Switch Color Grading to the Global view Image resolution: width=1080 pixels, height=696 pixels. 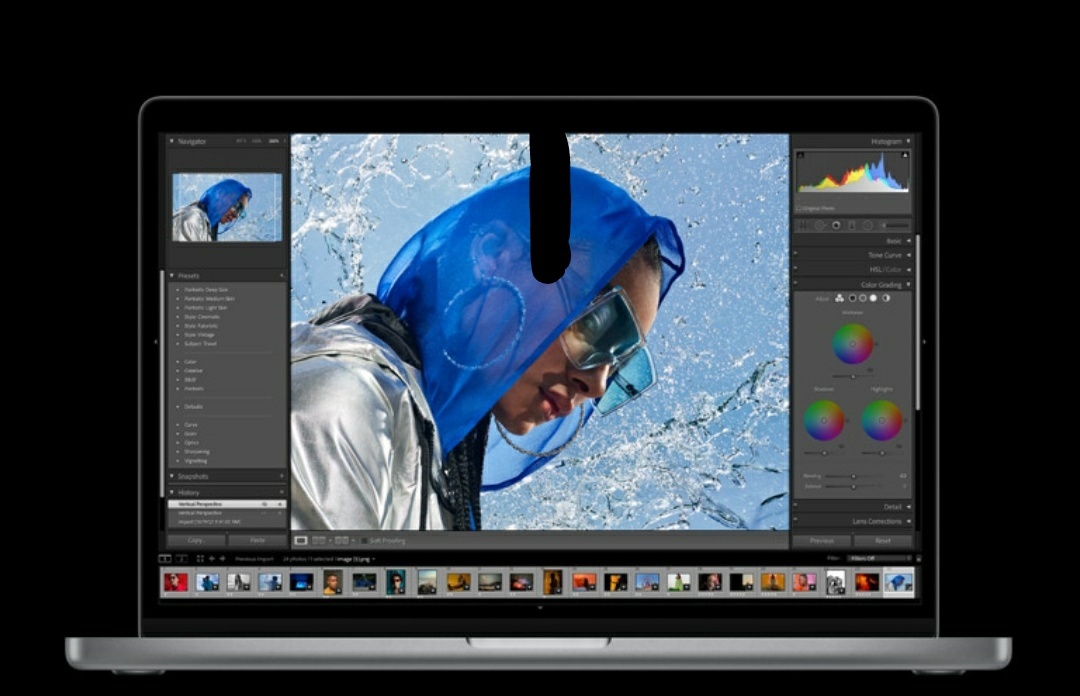click(886, 298)
